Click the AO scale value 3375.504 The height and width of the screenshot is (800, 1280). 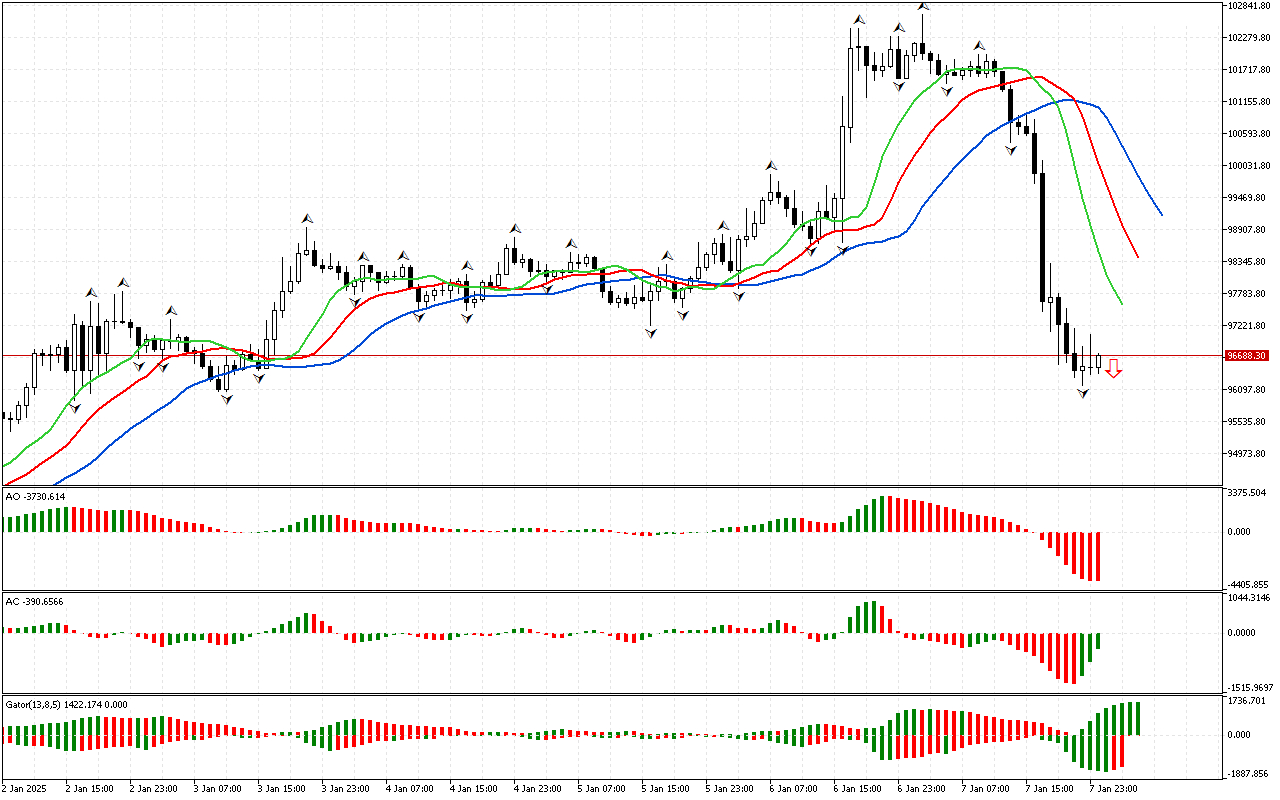tap(1246, 493)
